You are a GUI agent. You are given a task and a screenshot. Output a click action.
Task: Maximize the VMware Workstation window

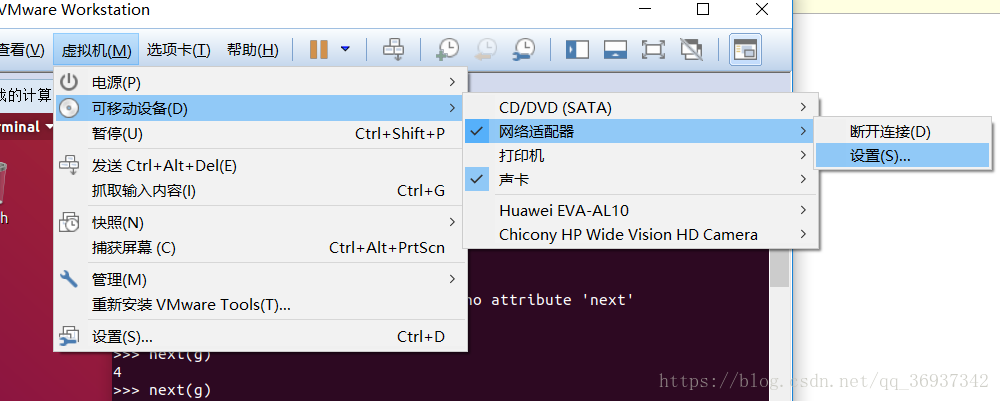(703, 9)
